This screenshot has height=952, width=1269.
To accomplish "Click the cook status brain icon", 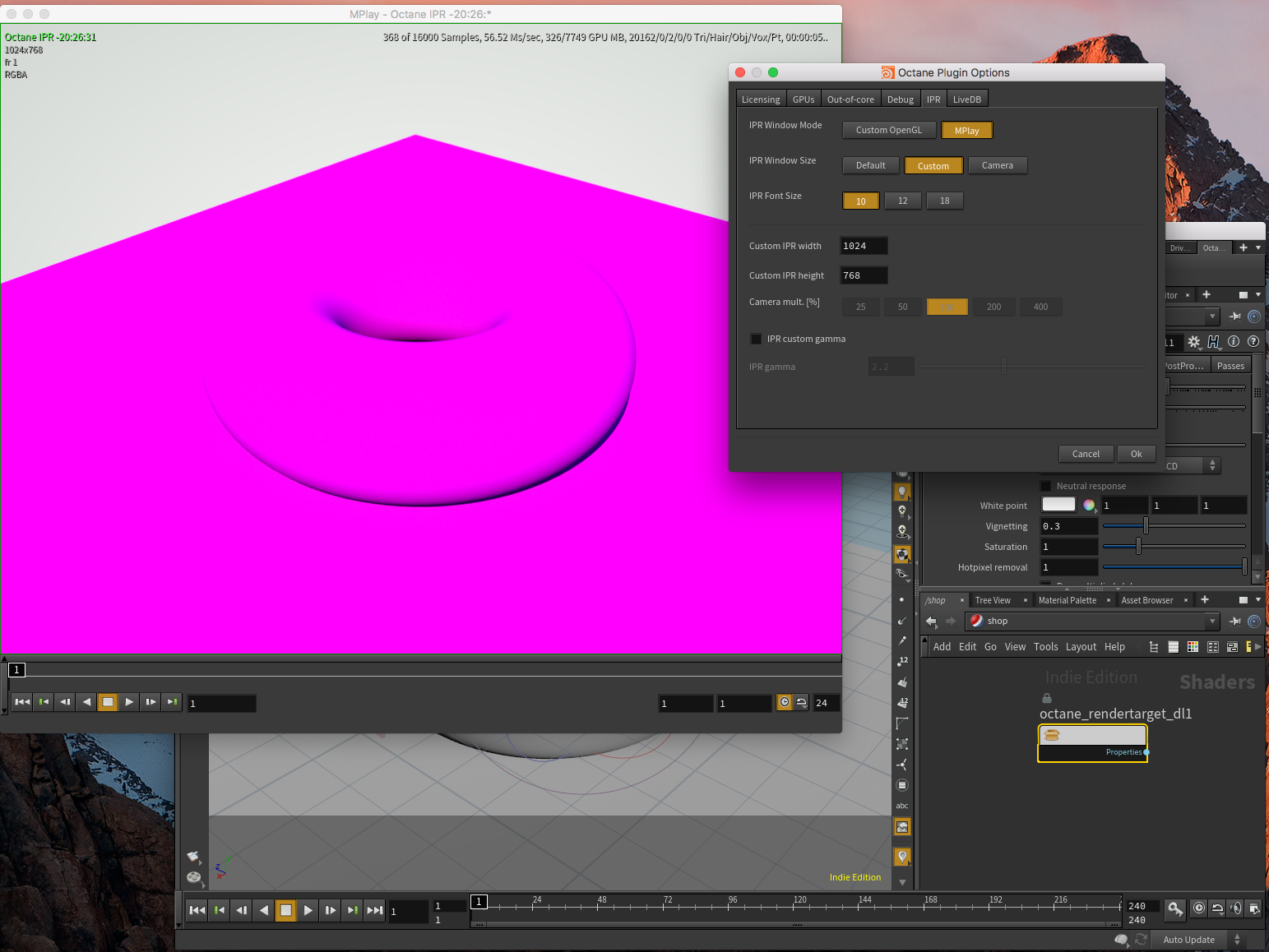I will click(x=1121, y=940).
